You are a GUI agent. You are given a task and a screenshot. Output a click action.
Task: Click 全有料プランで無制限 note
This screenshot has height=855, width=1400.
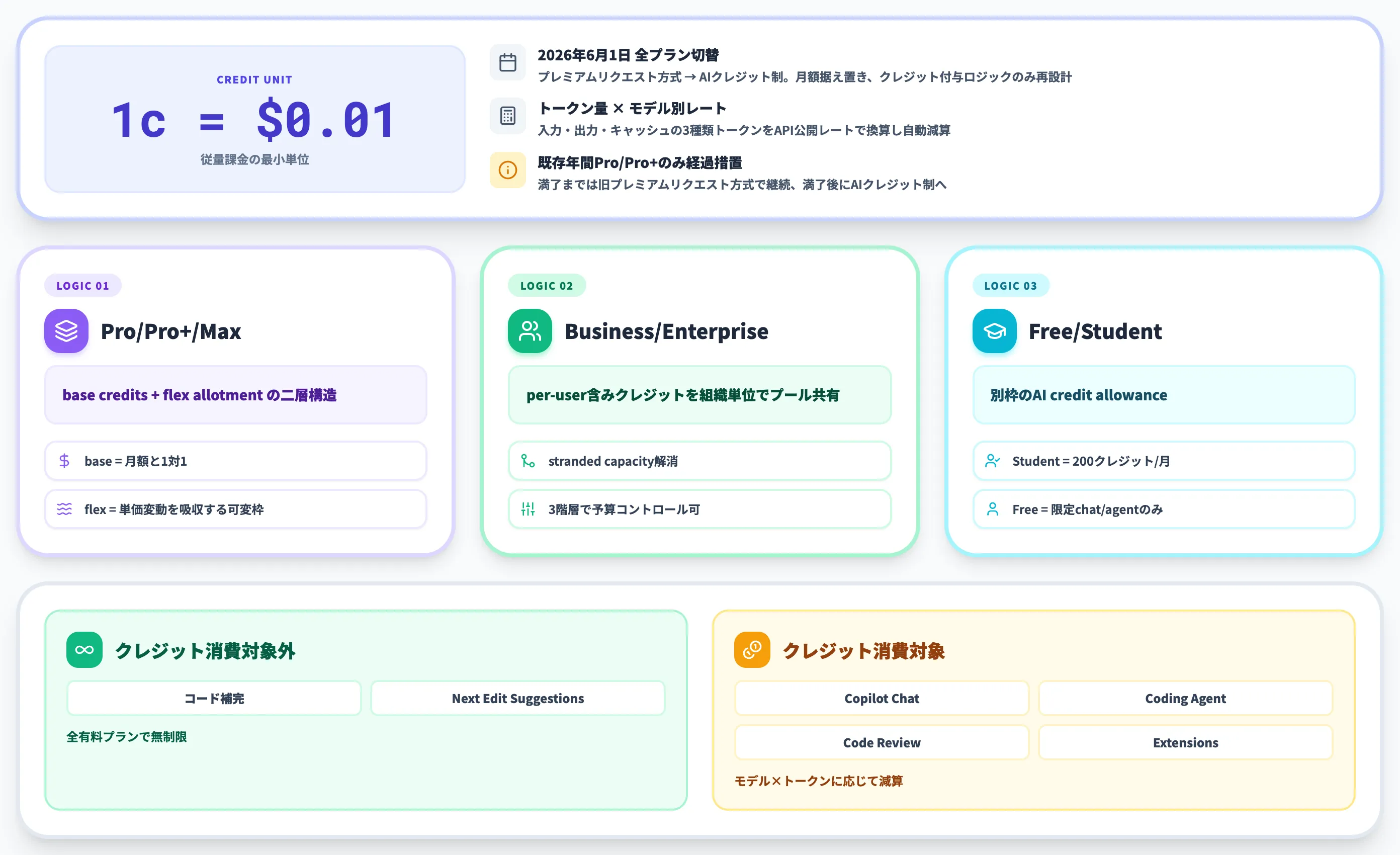tap(127, 737)
